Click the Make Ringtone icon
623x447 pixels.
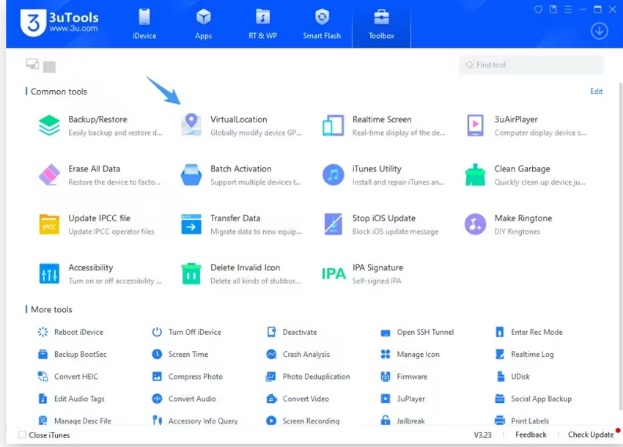pyautogui.click(x=475, y=224)
